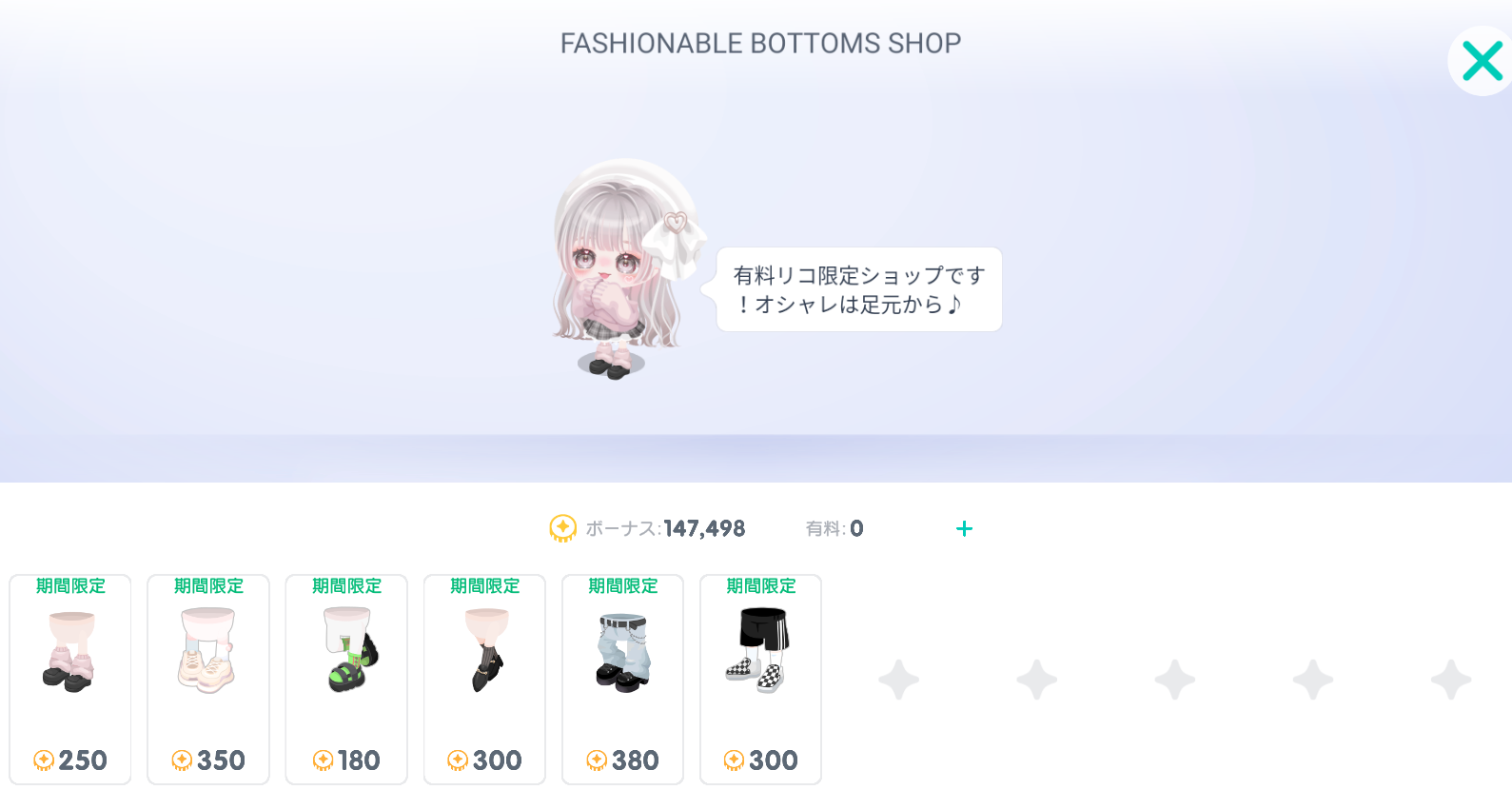
Task: Select cream sneakers item priced 350
Action: tap(208, 680)
